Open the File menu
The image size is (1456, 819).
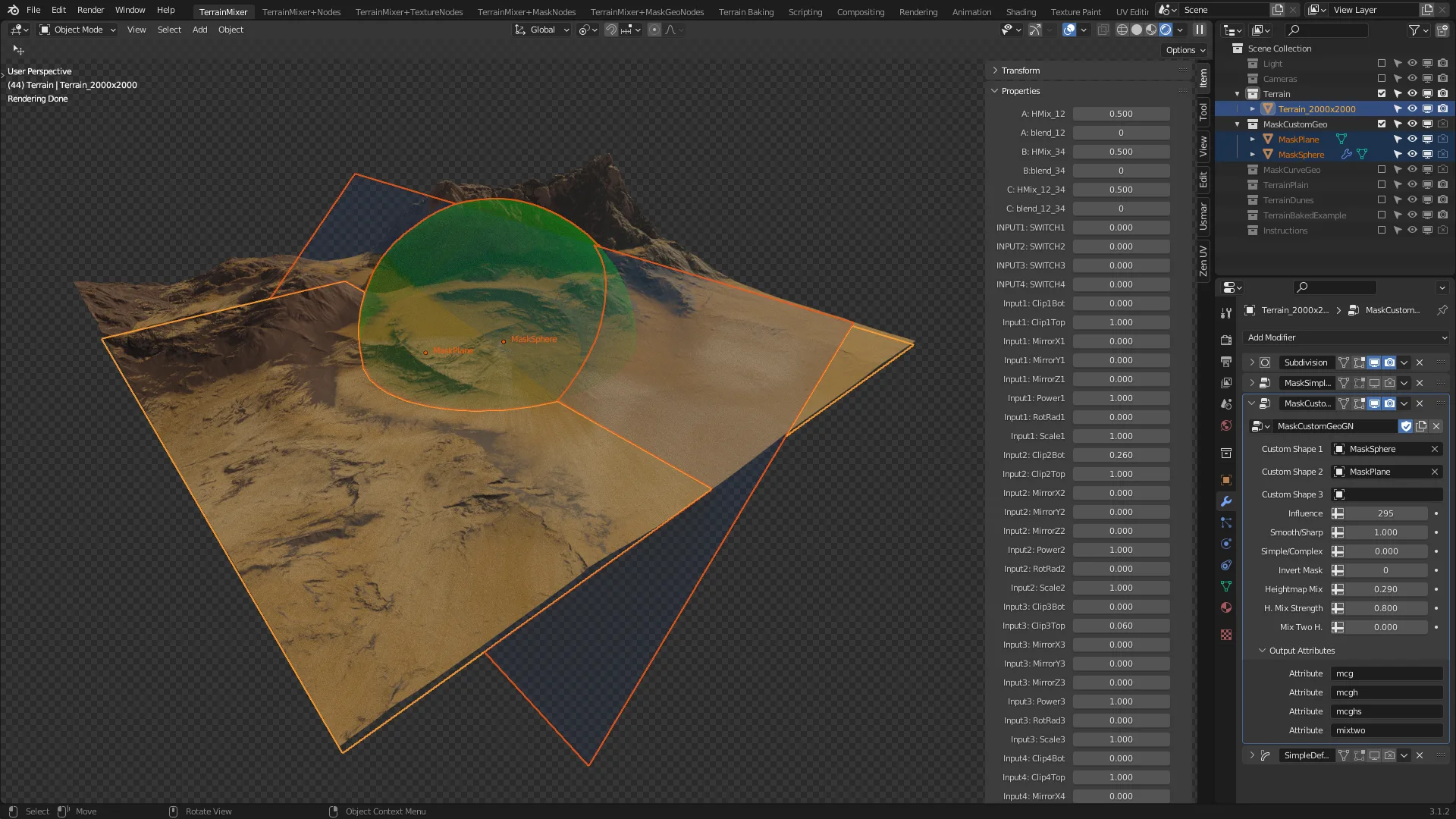click(33, 10)
